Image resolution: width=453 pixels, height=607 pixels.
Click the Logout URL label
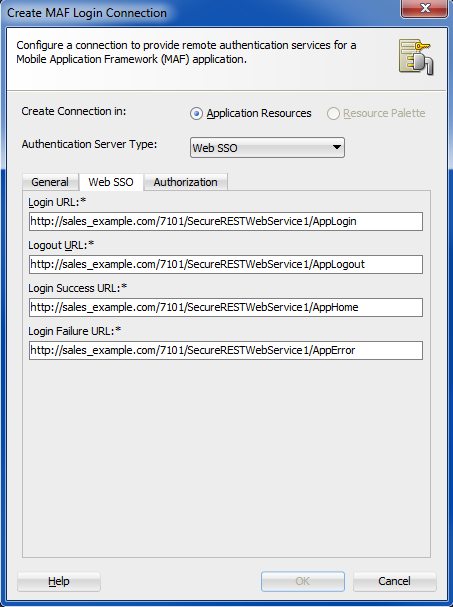[61, 245]
